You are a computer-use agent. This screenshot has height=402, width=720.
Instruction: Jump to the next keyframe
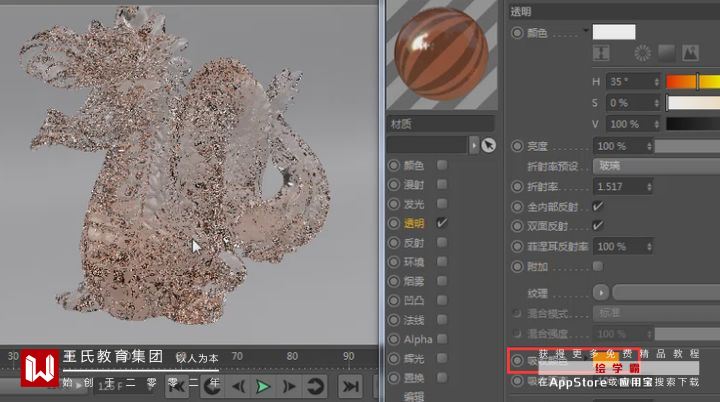click(315, 386)
